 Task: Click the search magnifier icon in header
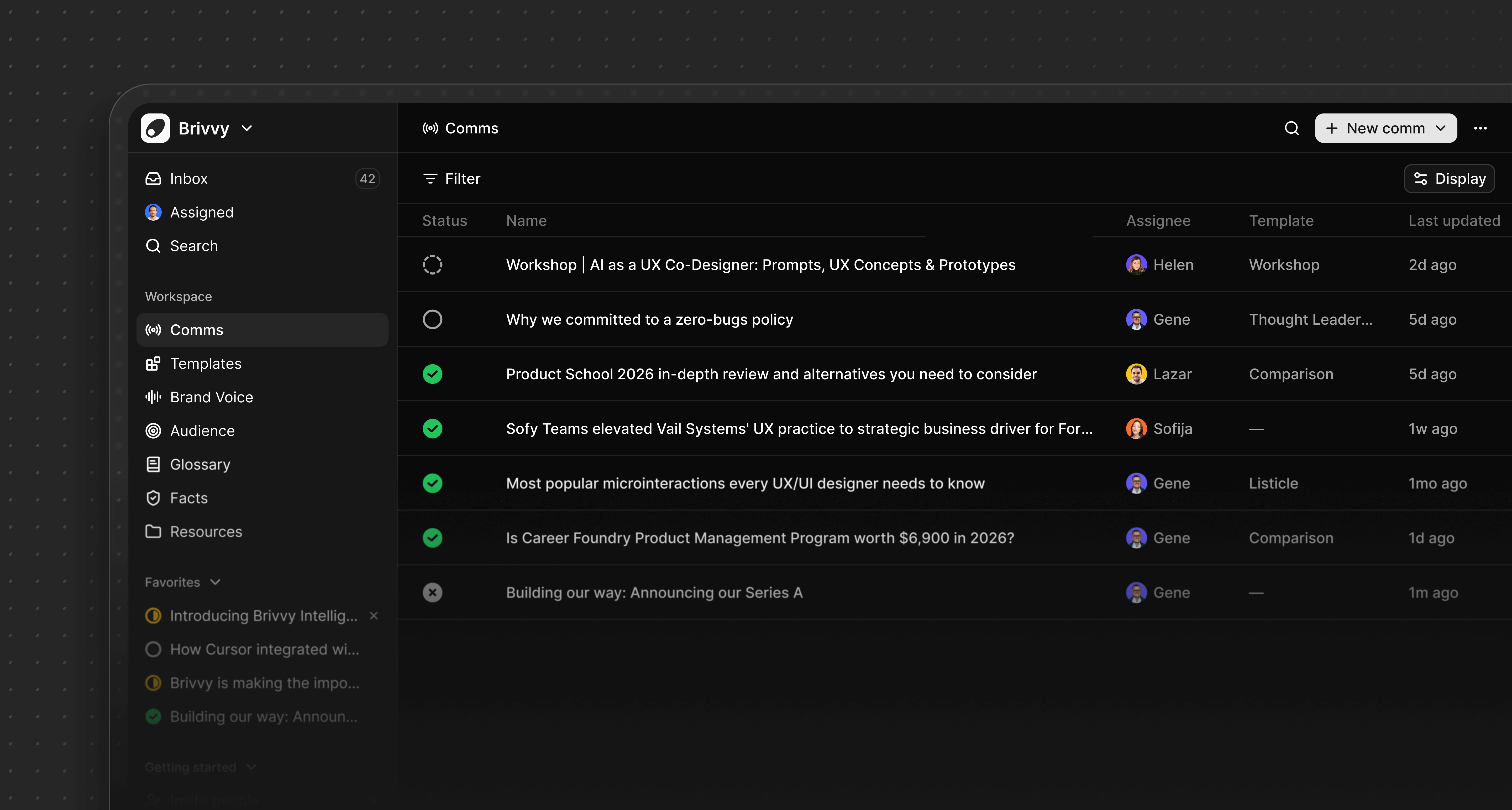(x=1291, y=128)
